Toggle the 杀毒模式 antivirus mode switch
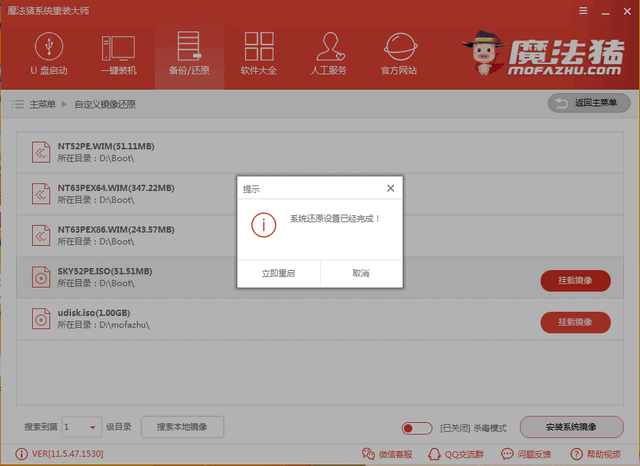 (409, 428)
